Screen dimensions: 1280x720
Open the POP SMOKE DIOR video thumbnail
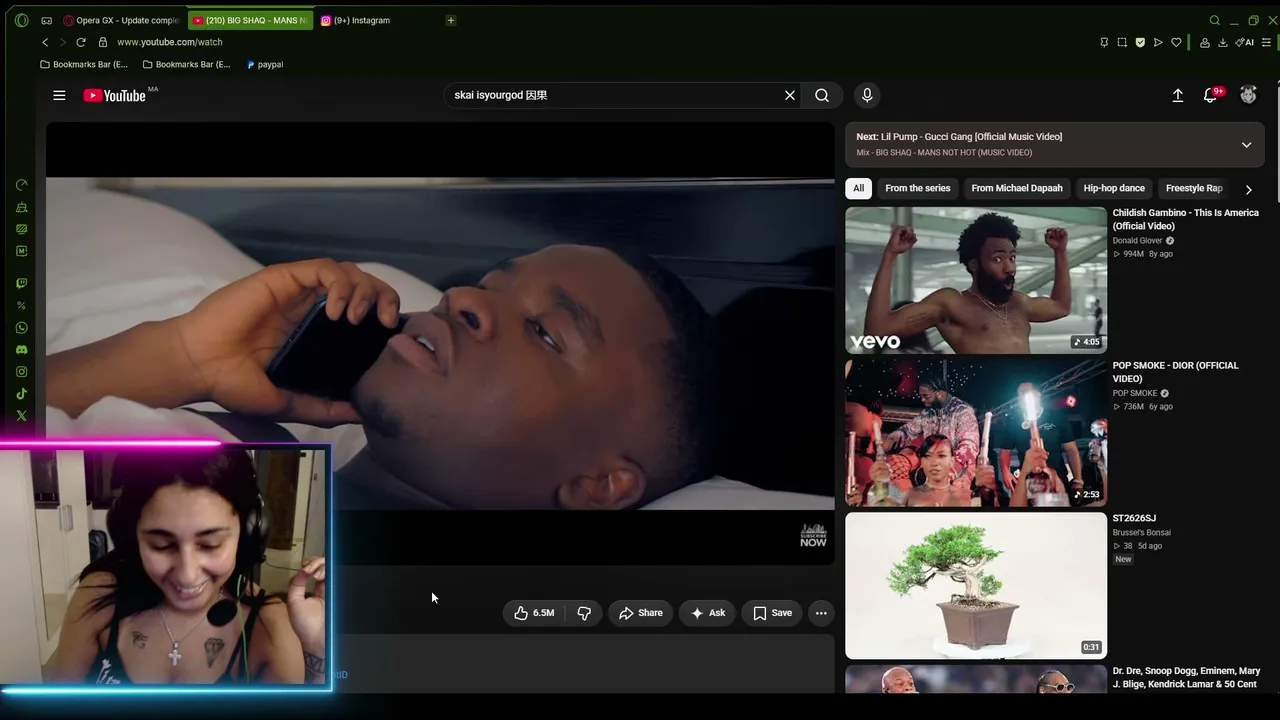(x=976, y=433)
